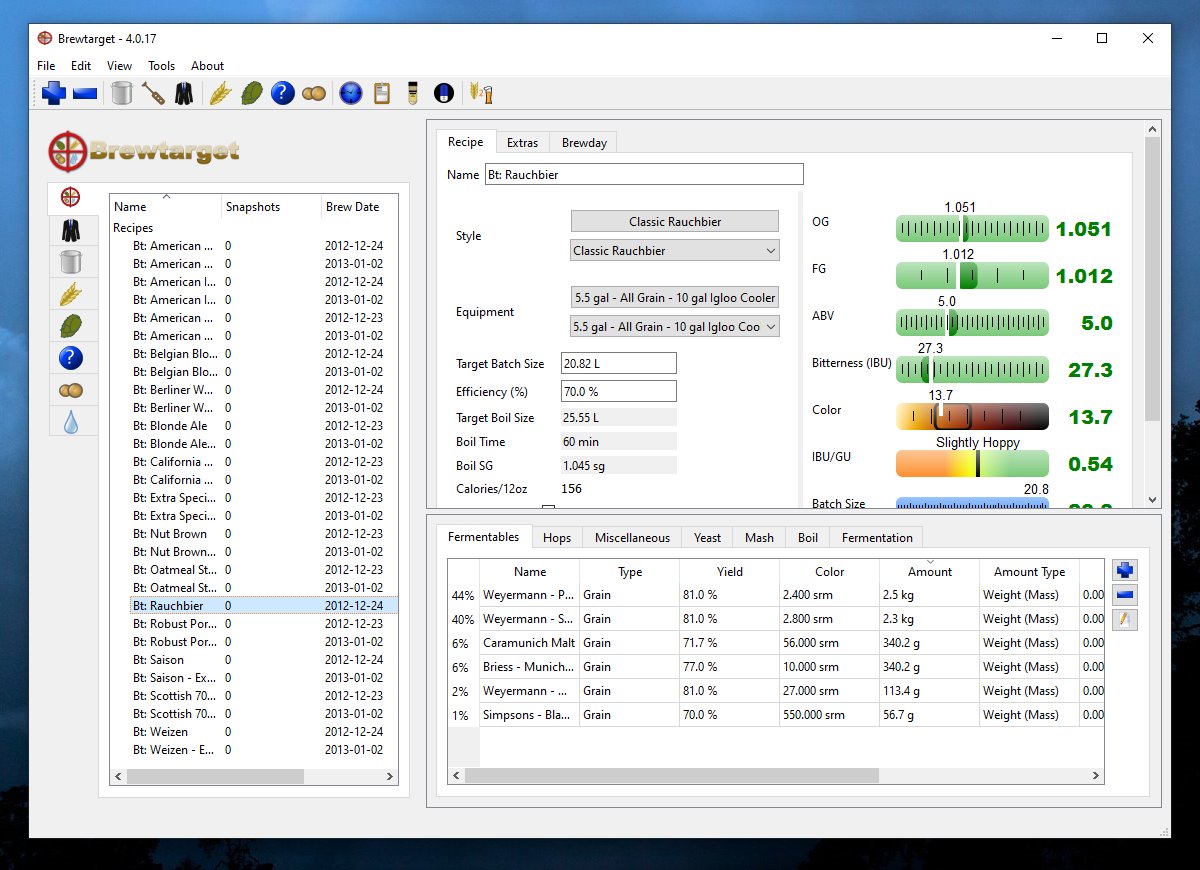Sort recipe tree by Name column header
The height and width of the screenshot is (870, 1200).
[165, 207]
